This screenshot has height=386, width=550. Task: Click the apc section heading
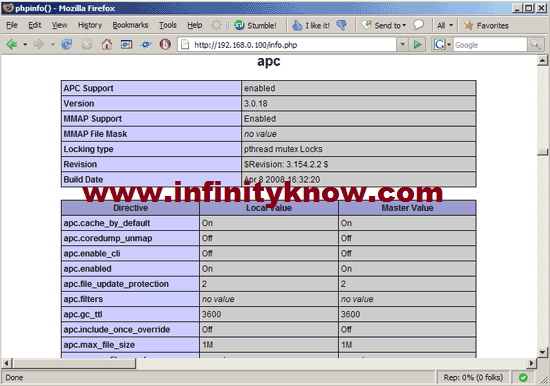click(x=269, y=61)
